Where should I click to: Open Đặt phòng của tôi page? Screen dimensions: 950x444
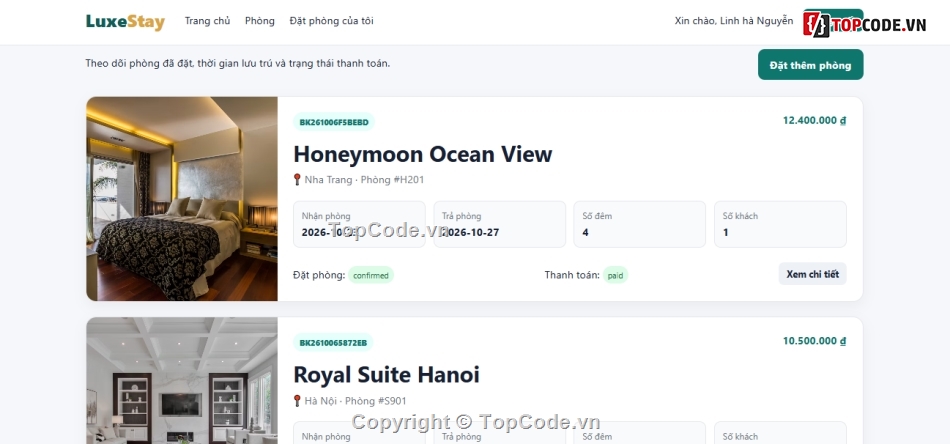[x=331, y=21]
